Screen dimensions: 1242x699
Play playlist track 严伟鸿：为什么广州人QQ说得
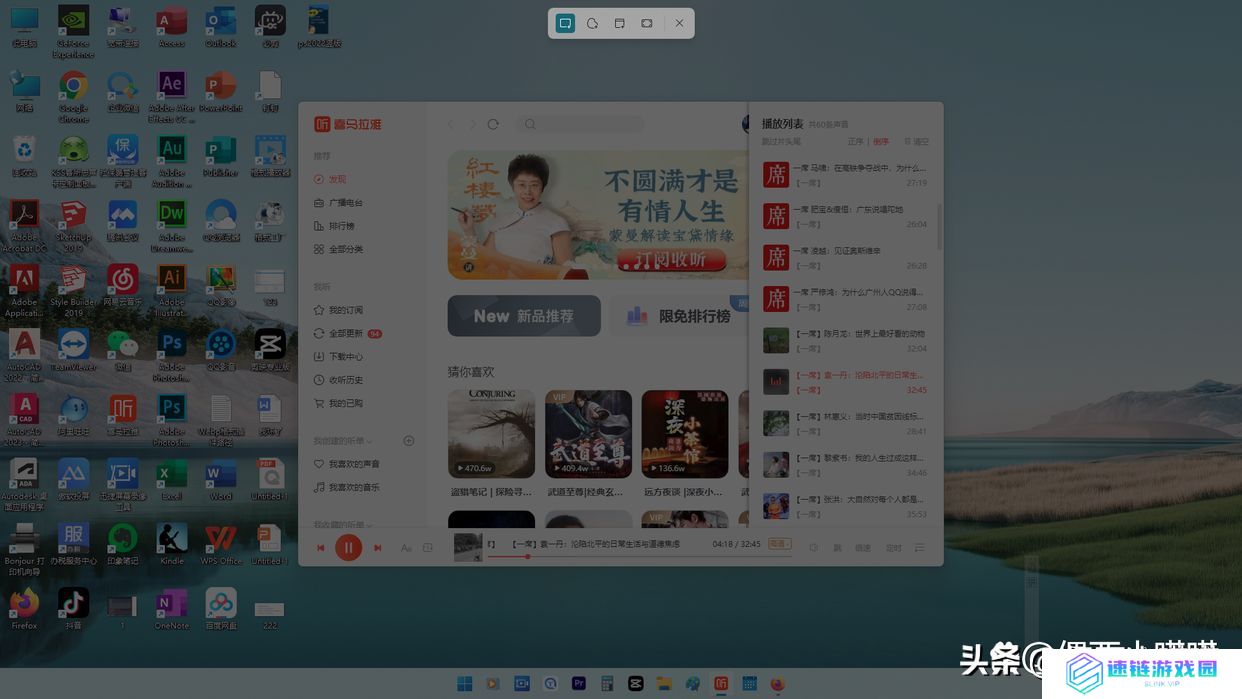point(845,299)
